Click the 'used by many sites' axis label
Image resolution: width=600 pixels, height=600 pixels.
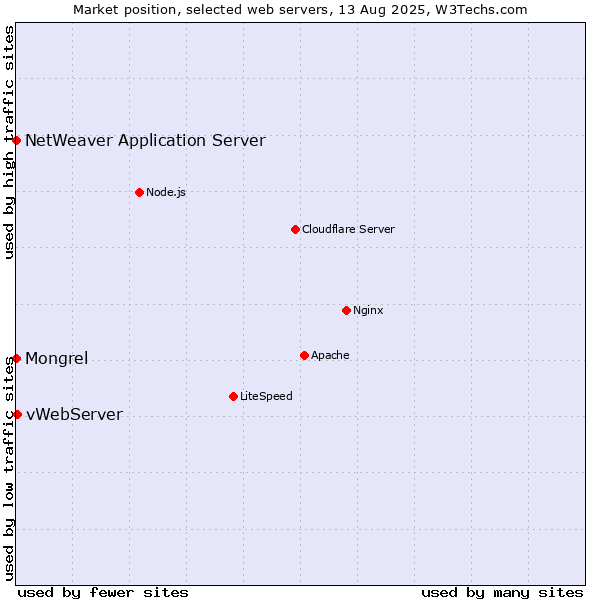click(x=502, y=593)
